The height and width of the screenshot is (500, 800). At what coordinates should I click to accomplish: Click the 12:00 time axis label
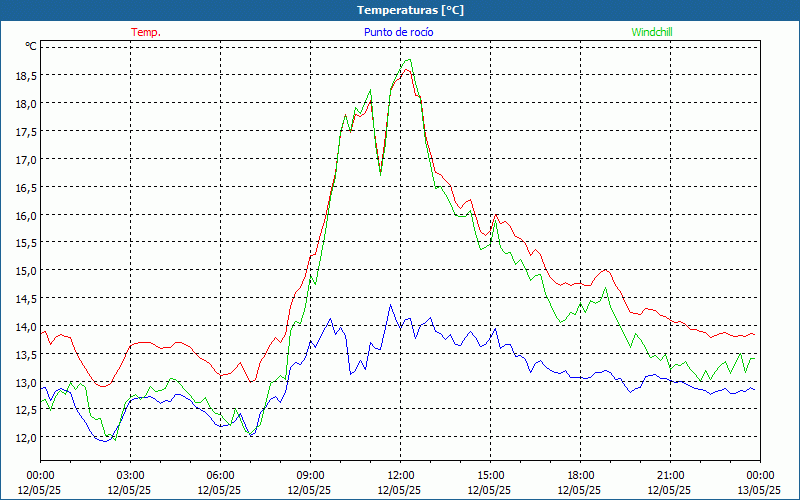[400, 475]
